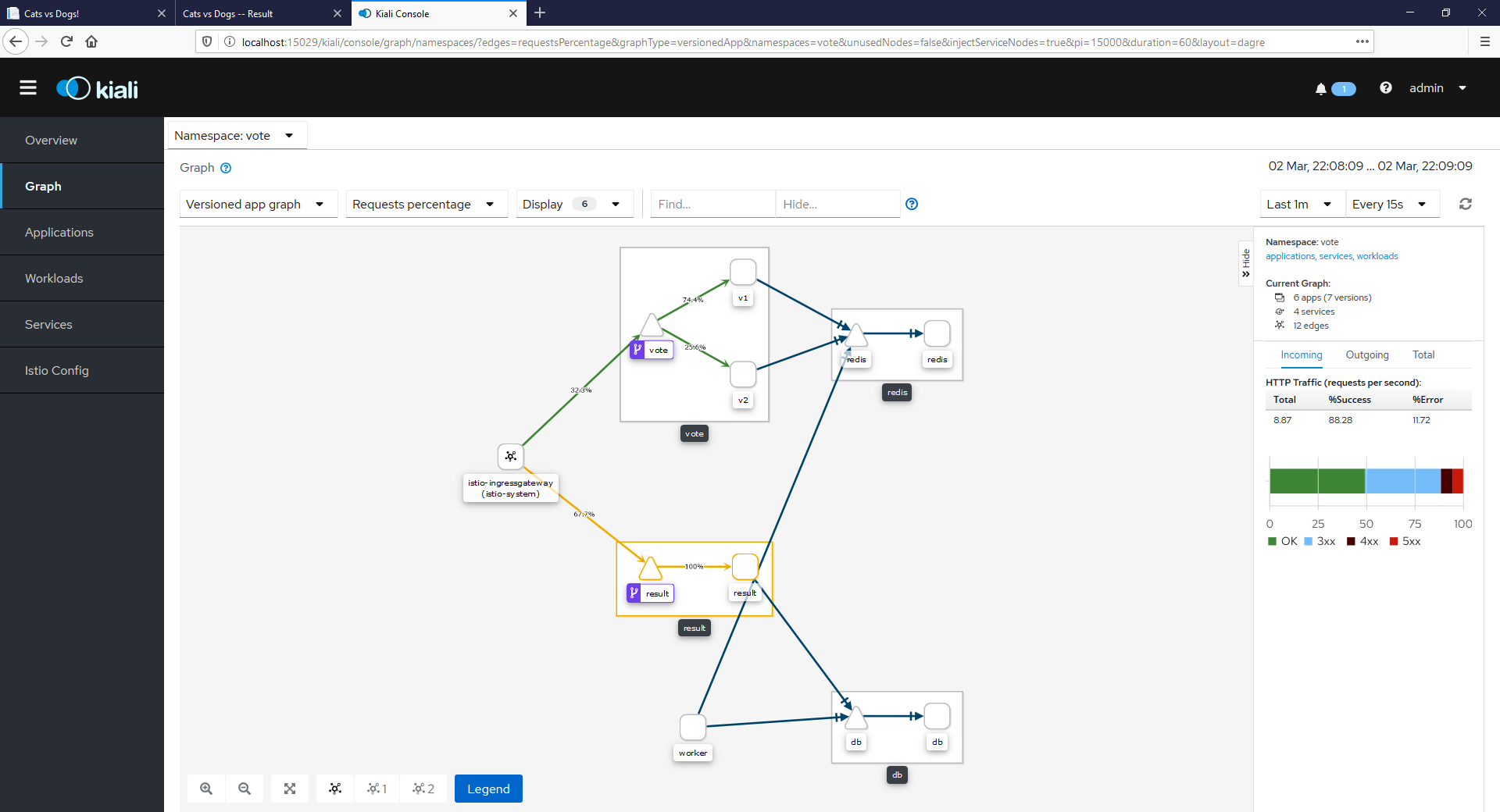Open the Namespace: vote selector
The height and width of the screenshot is (812, 1500).
[x=234, y=136]
